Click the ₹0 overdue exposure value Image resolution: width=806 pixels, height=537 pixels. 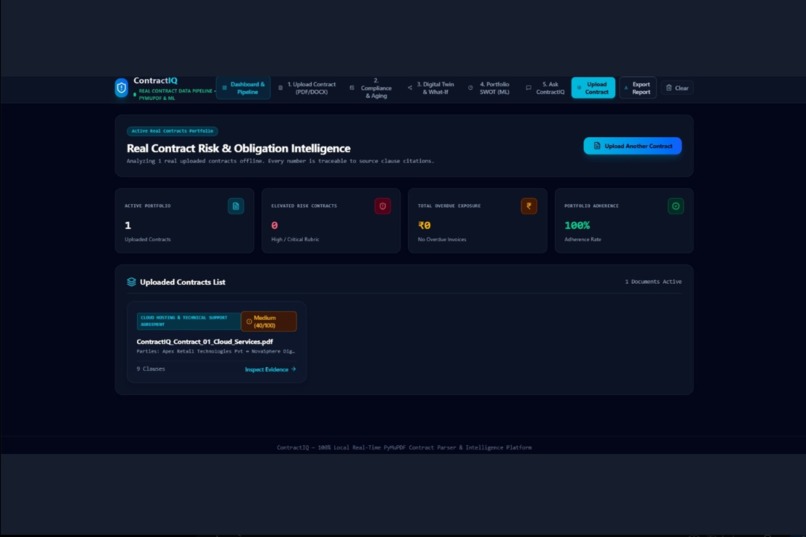(x=425, y=225)
